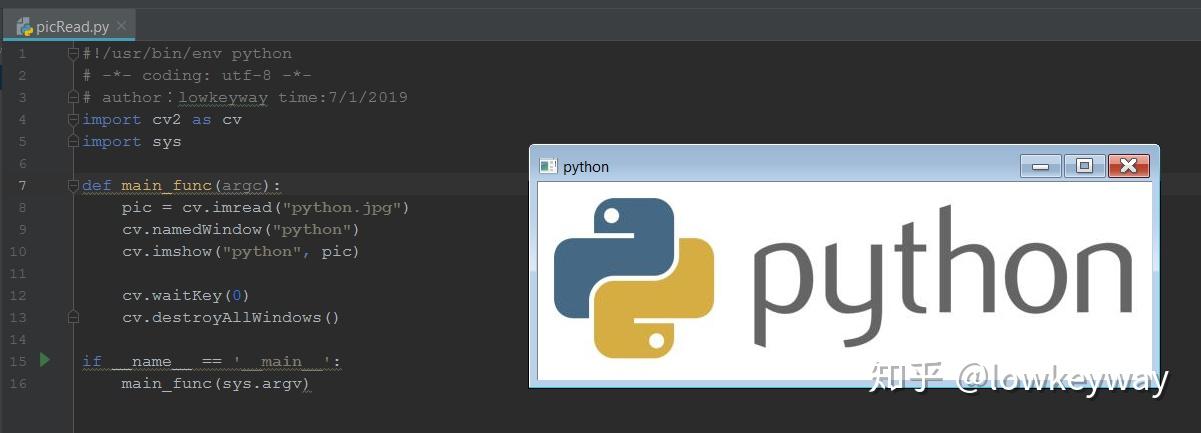
Task: Maximize the python image window
Action: (1084, 166)
